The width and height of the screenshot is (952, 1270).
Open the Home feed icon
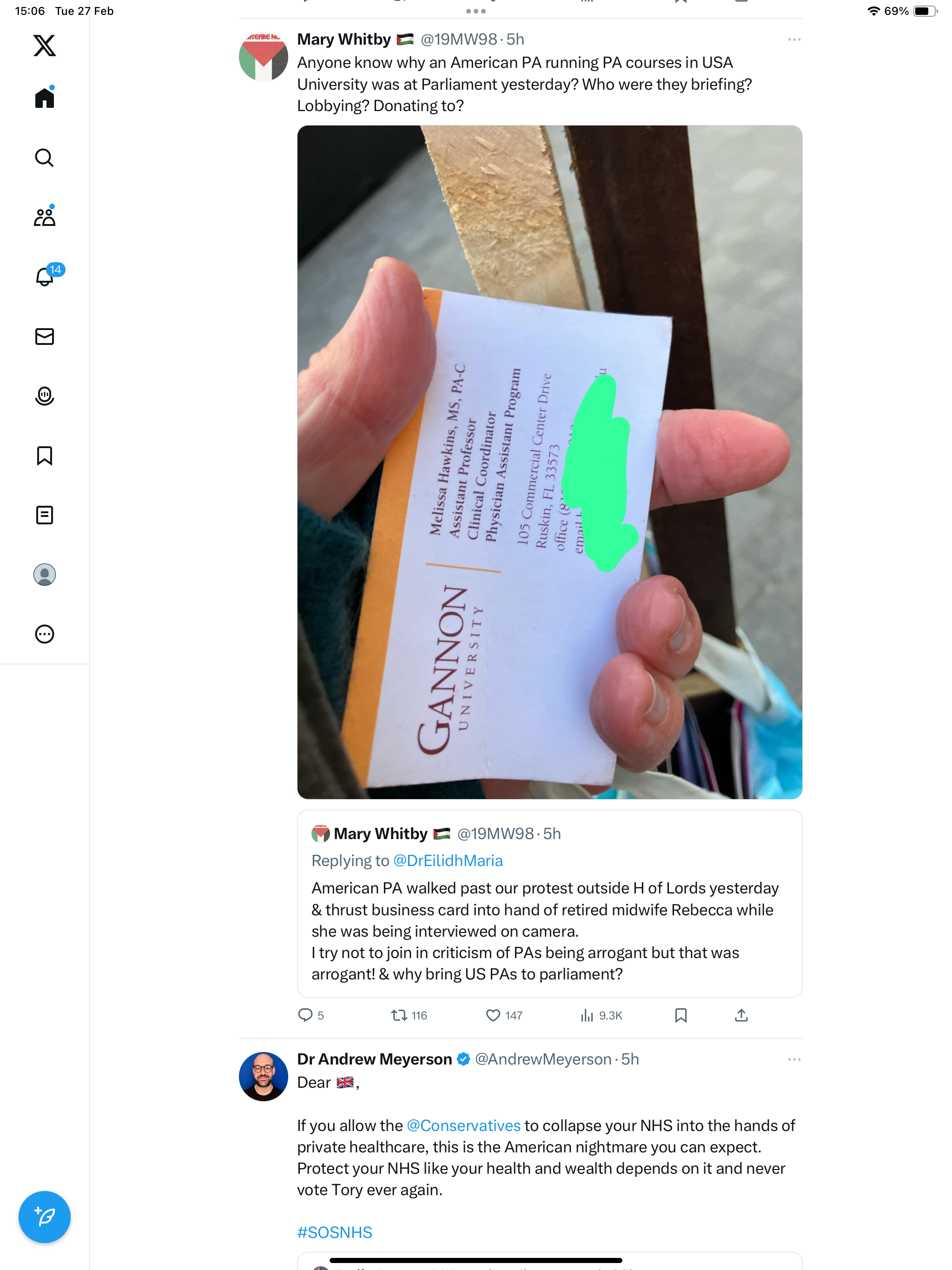pyautogui.click(x=44, y=97)
